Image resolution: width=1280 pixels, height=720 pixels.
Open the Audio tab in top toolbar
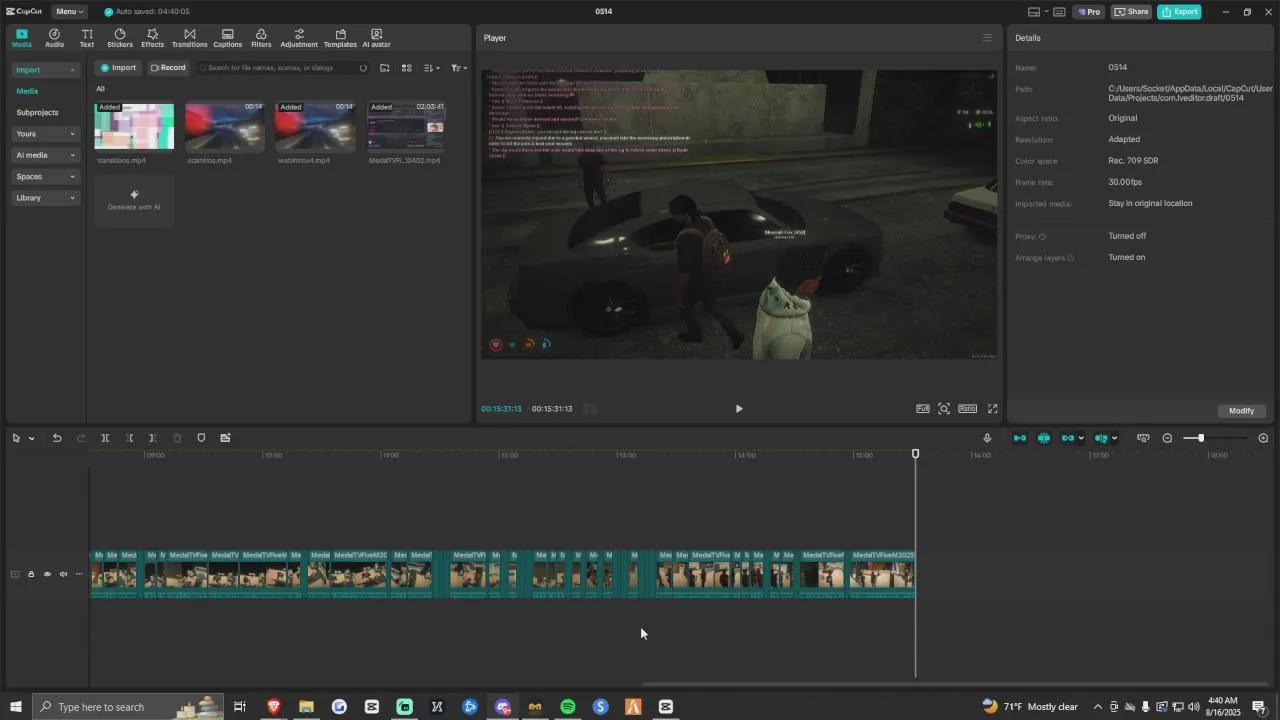coord(54,38)
